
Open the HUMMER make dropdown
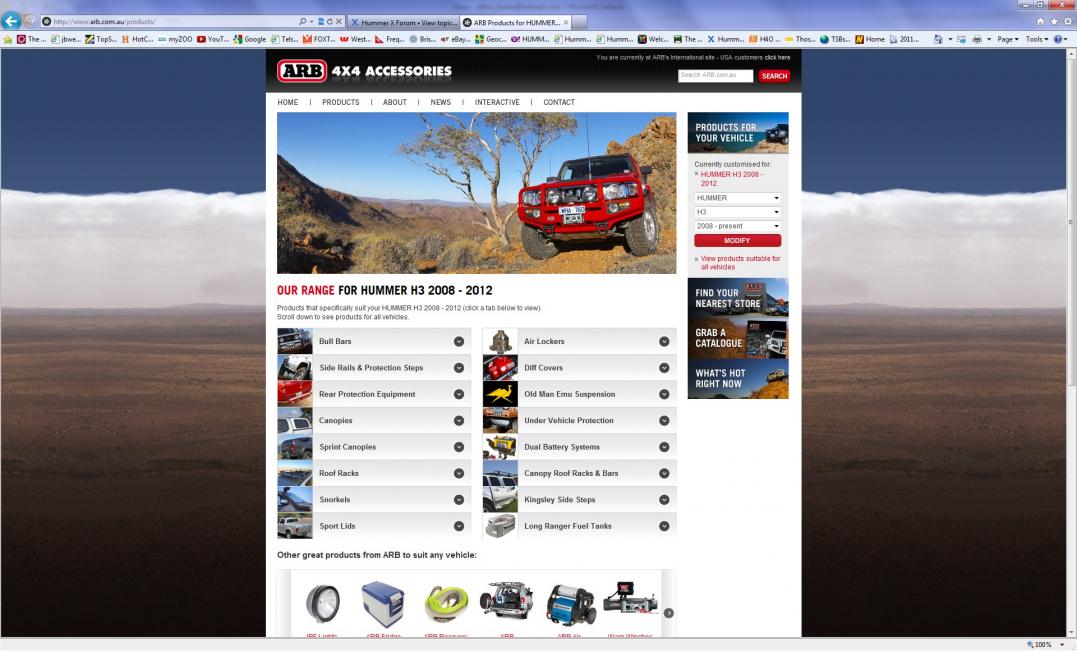click(x=738, y=198)
